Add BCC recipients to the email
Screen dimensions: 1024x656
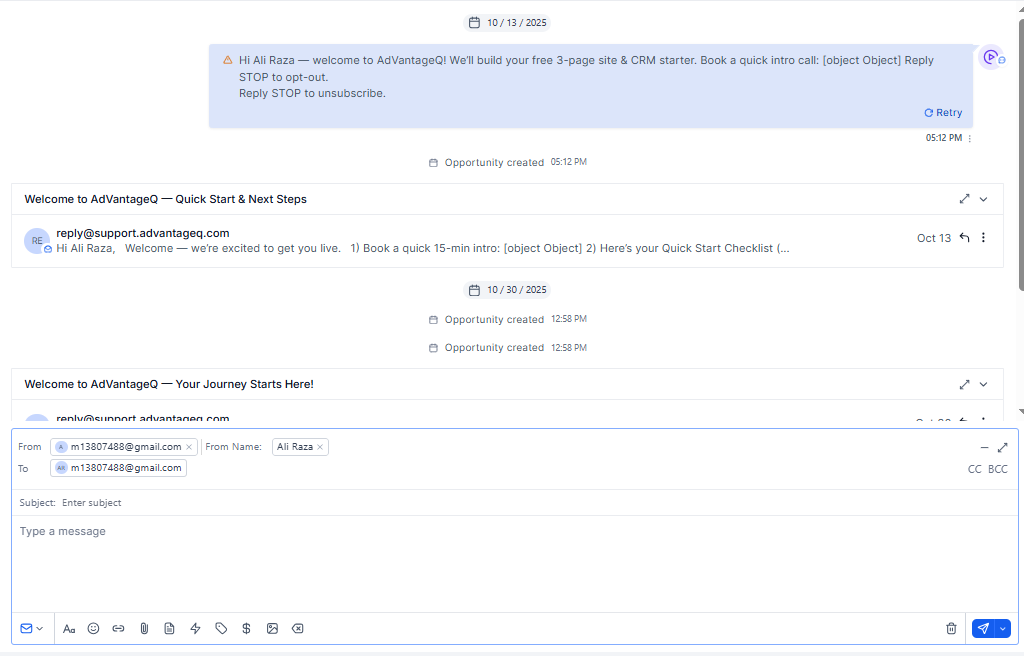tap(998, 469)
